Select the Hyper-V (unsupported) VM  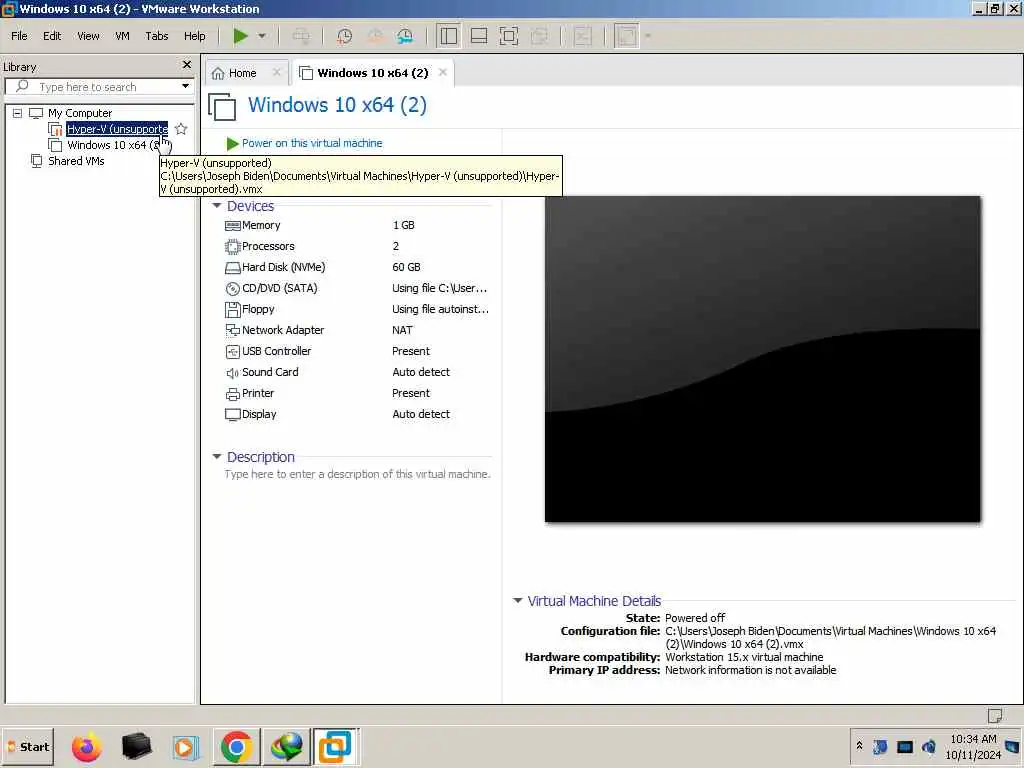(117, 129)
